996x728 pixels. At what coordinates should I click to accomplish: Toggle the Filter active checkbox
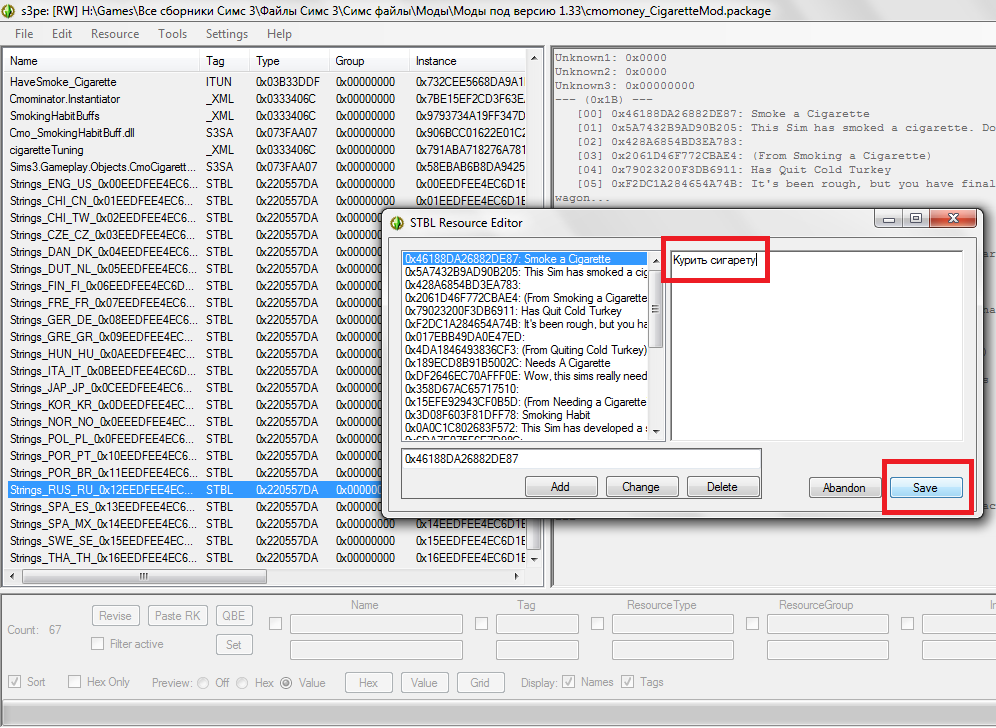point(98,644)
